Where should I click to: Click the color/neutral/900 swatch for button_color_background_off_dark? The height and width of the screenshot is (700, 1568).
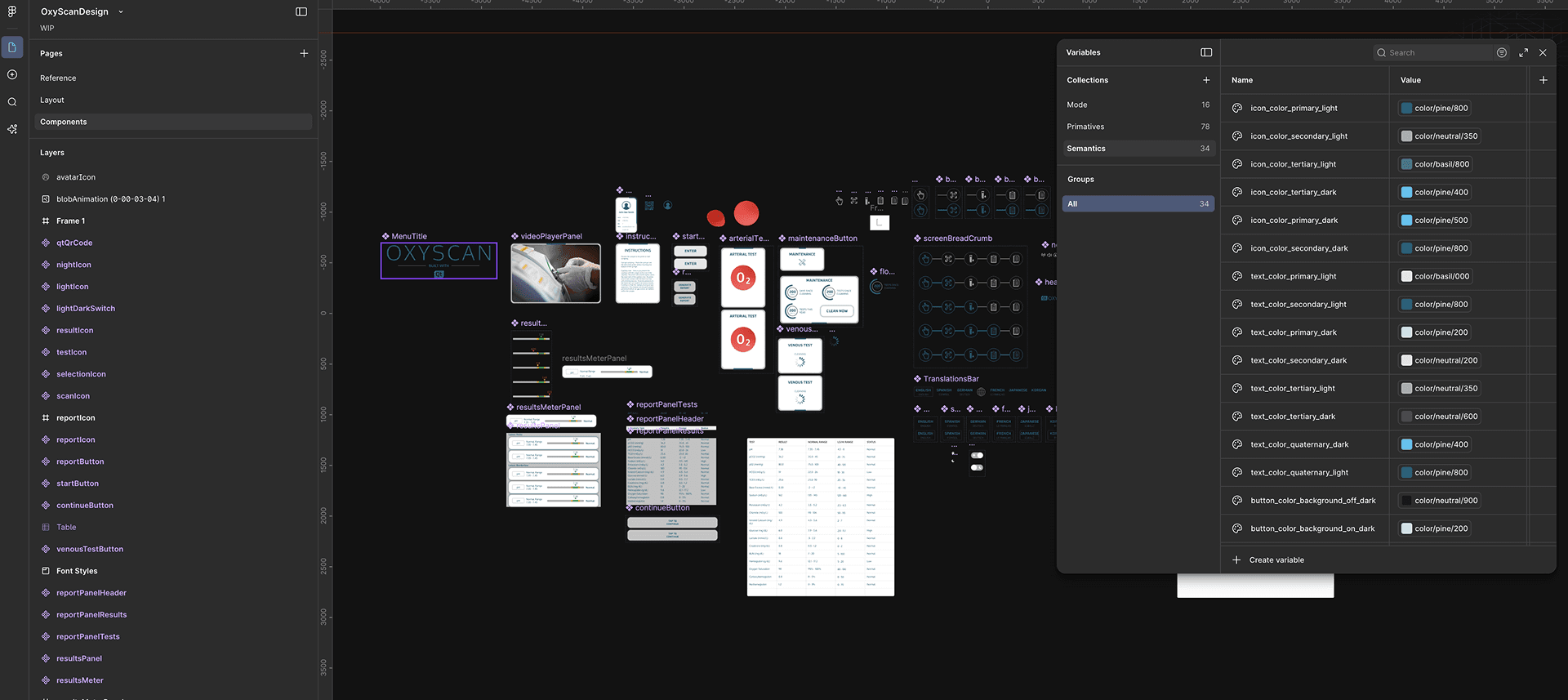tap(1407, 501)
